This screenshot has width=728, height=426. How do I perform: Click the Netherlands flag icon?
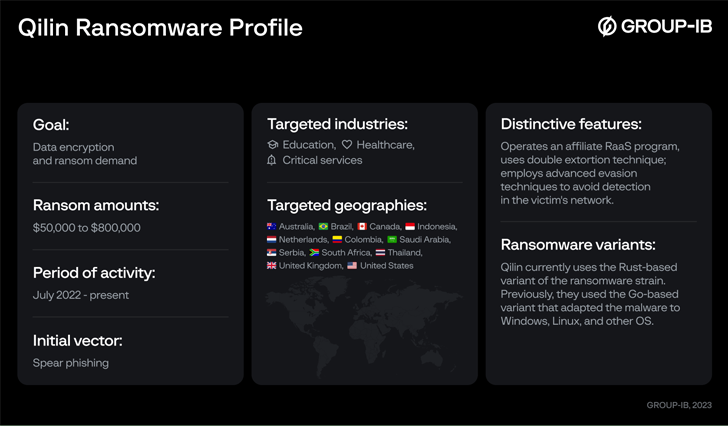point(272,240)
